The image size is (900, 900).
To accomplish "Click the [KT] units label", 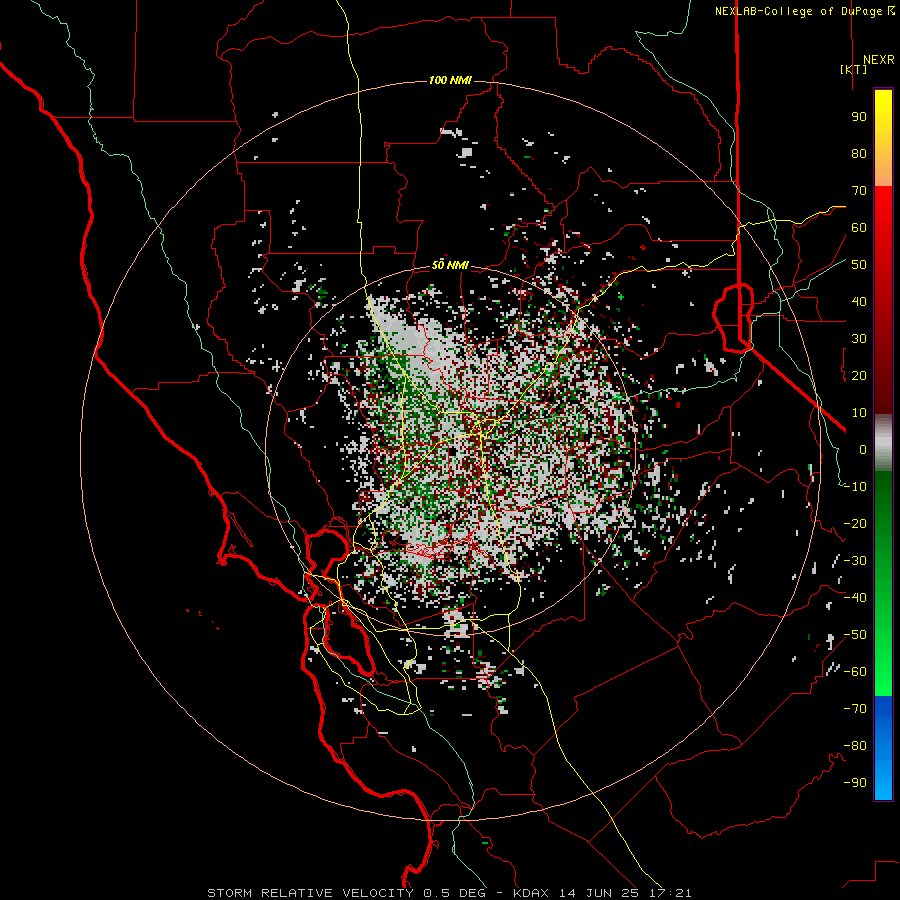I will coord(854,69).
